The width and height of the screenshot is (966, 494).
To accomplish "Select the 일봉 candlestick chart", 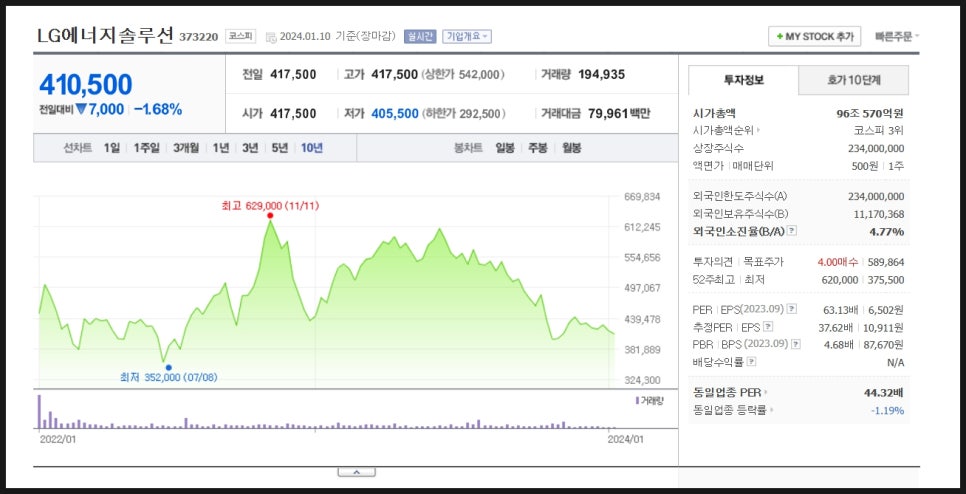I will tap(505, 148).
